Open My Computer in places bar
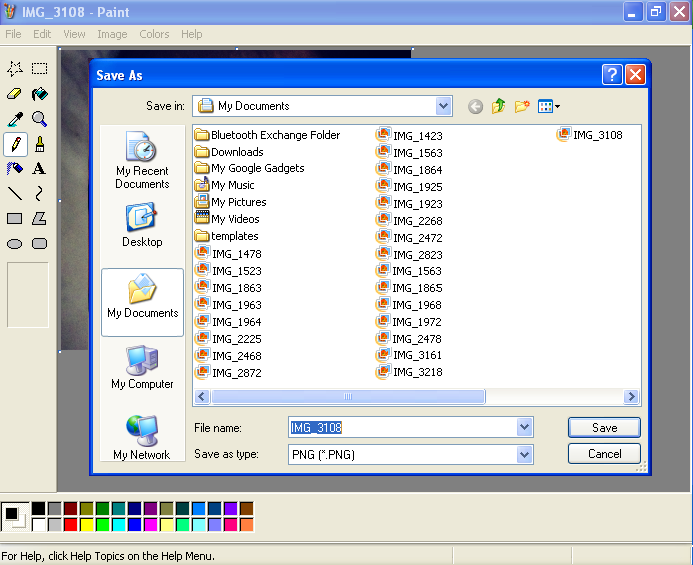693x565 pixels. pyautogui.click(x=142, y=368)
